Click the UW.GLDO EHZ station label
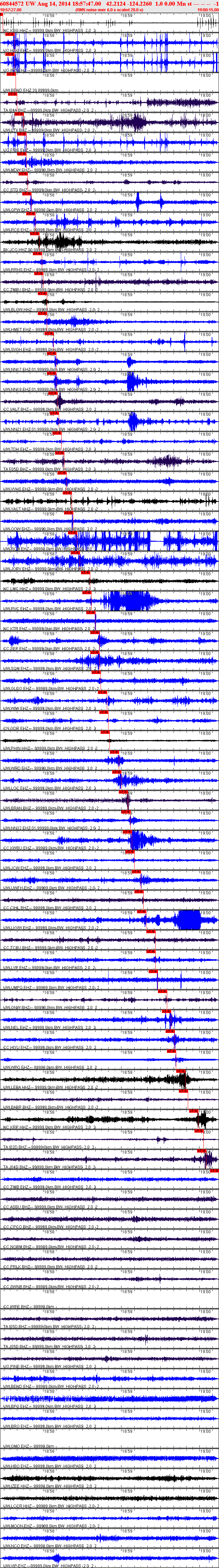 tap(50, 688)
